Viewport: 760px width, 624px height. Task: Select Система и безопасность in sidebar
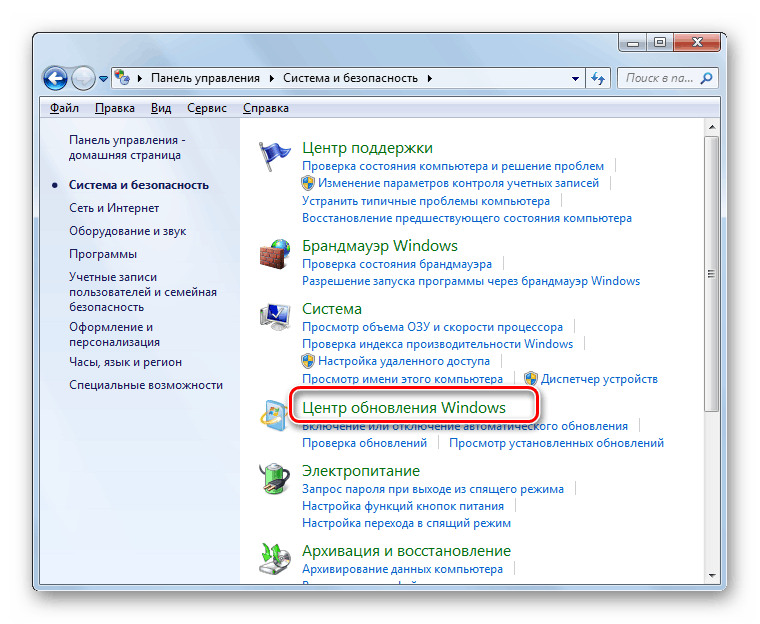(139, 185)
